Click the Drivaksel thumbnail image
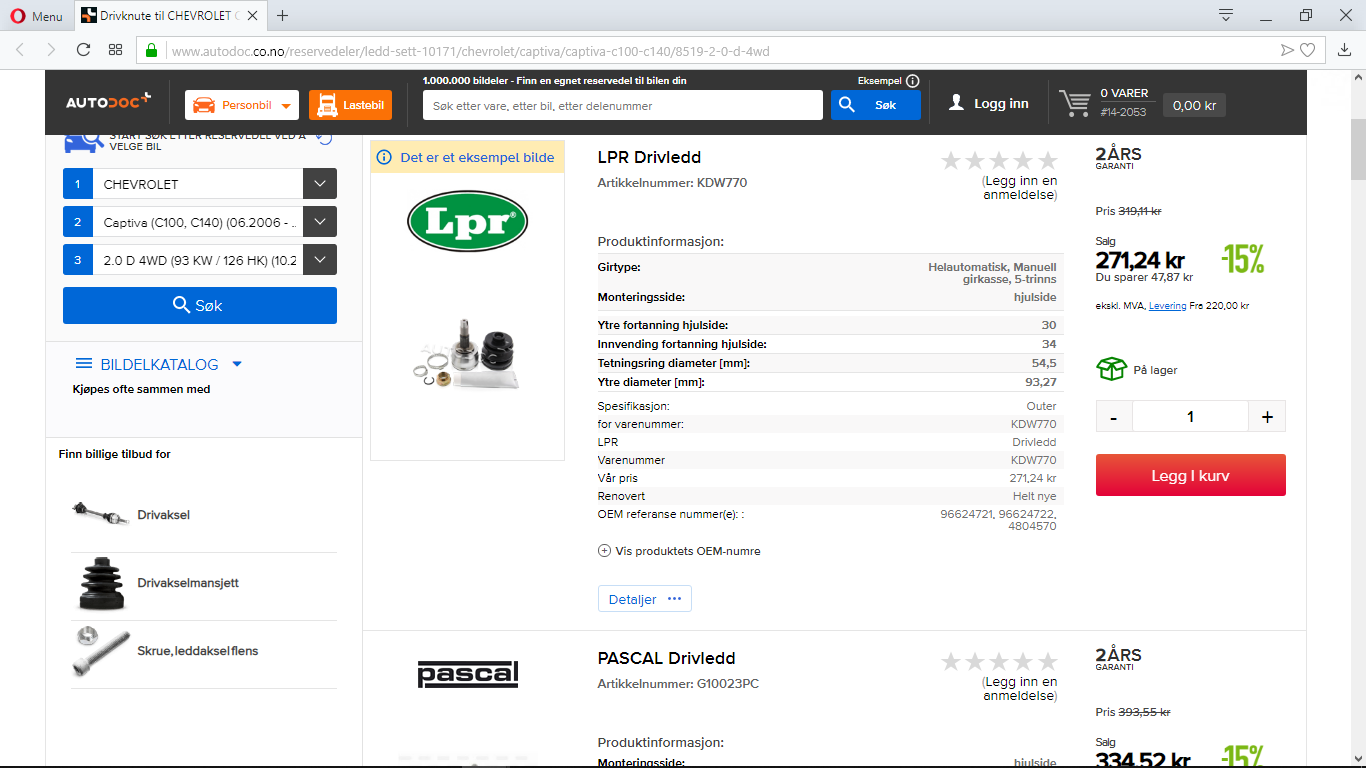This screenshot has height=768, width=1366. [x=101, y=514]
